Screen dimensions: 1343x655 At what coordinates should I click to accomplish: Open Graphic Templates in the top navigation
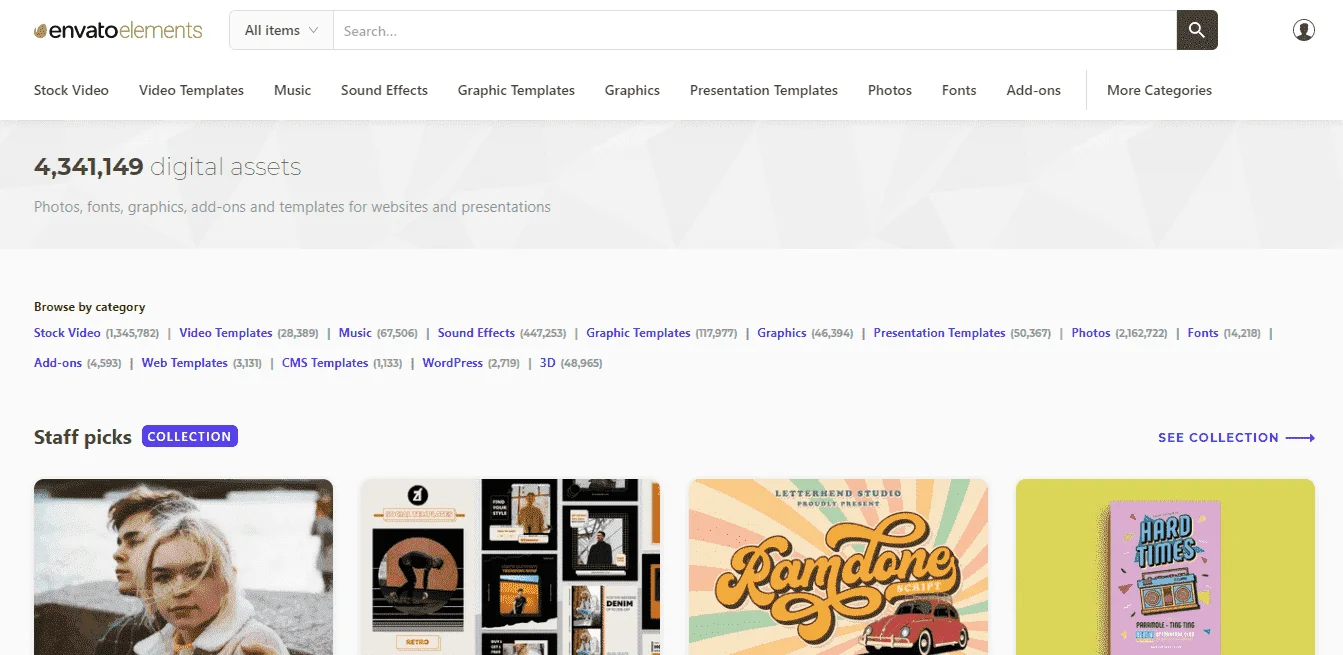516,90
